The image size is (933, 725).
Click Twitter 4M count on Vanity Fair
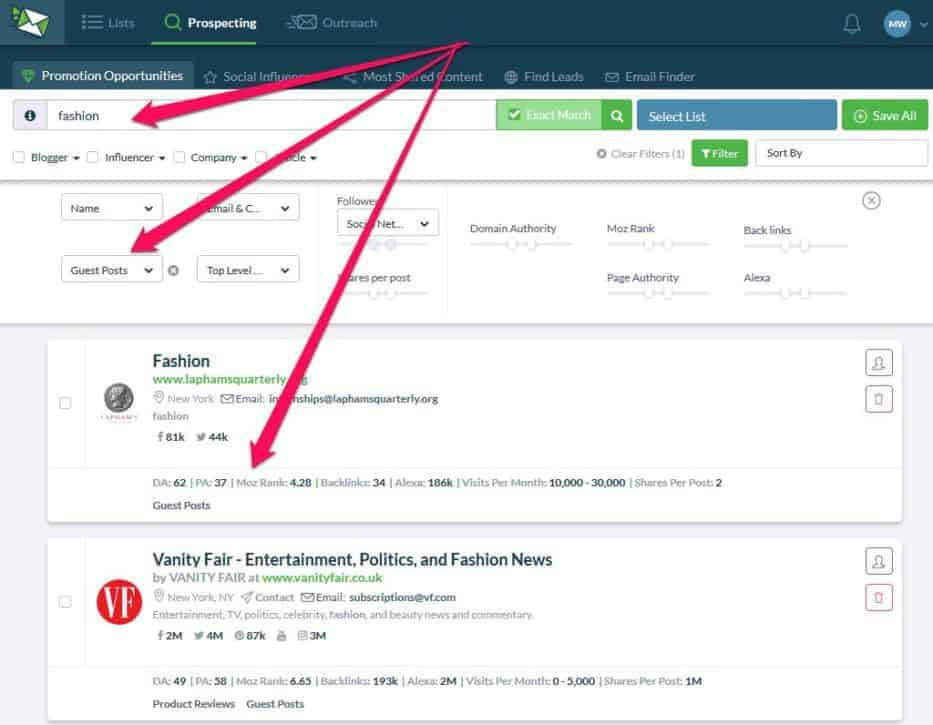pos(208,636)
